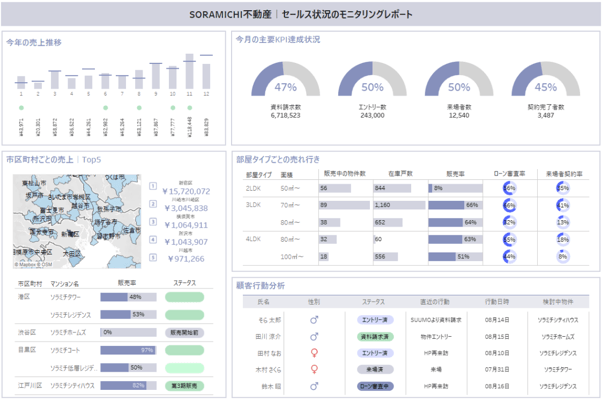
Task: Click the male gender icon for そら太郎
Action: 314,320
